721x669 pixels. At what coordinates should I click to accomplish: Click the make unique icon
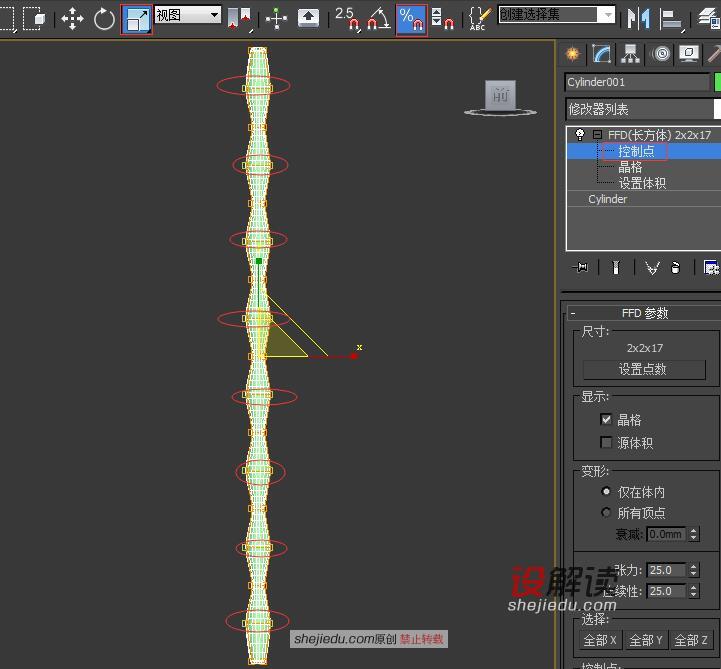click(x=652, y=267)
